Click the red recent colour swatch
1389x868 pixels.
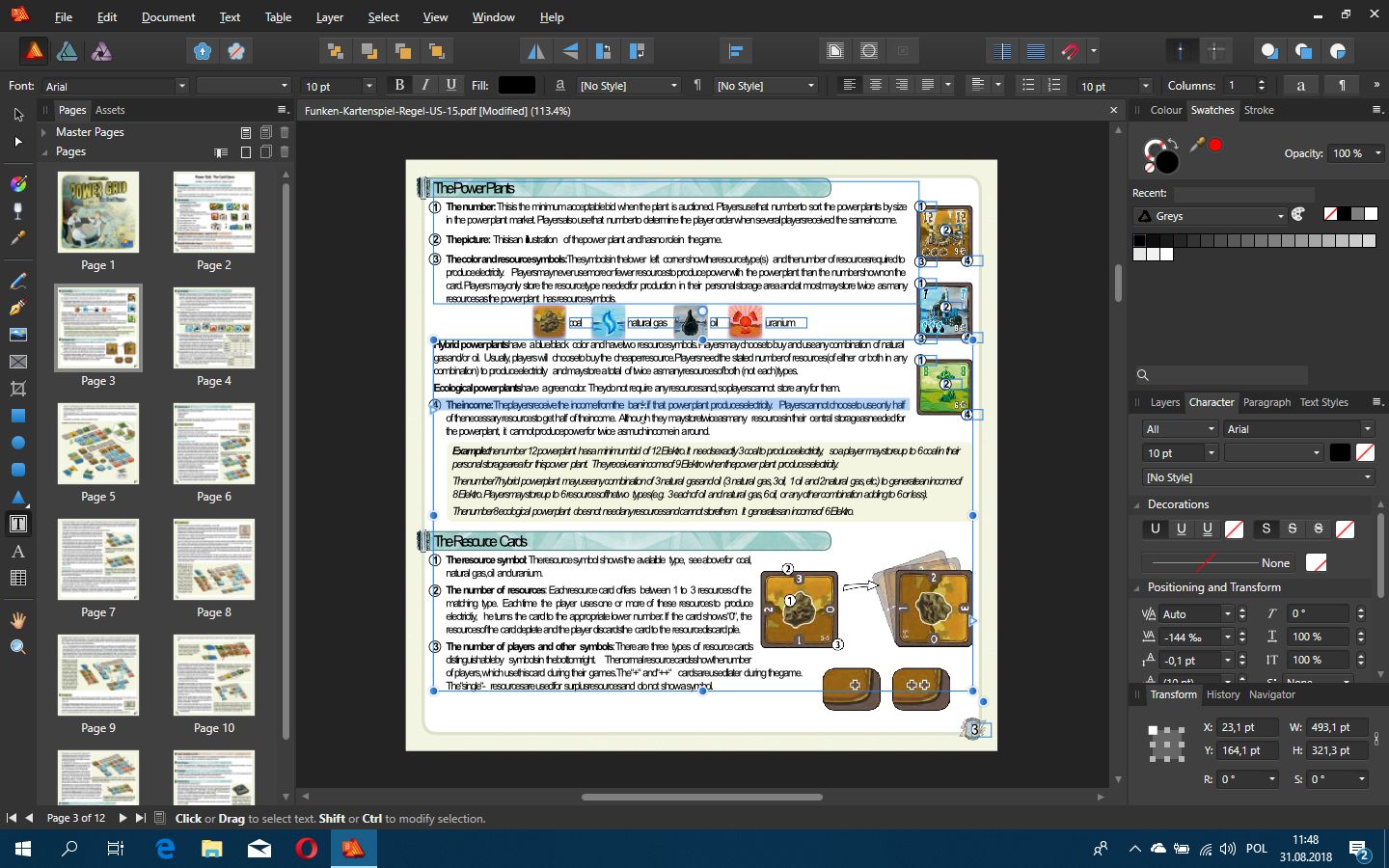point(1215,145)
